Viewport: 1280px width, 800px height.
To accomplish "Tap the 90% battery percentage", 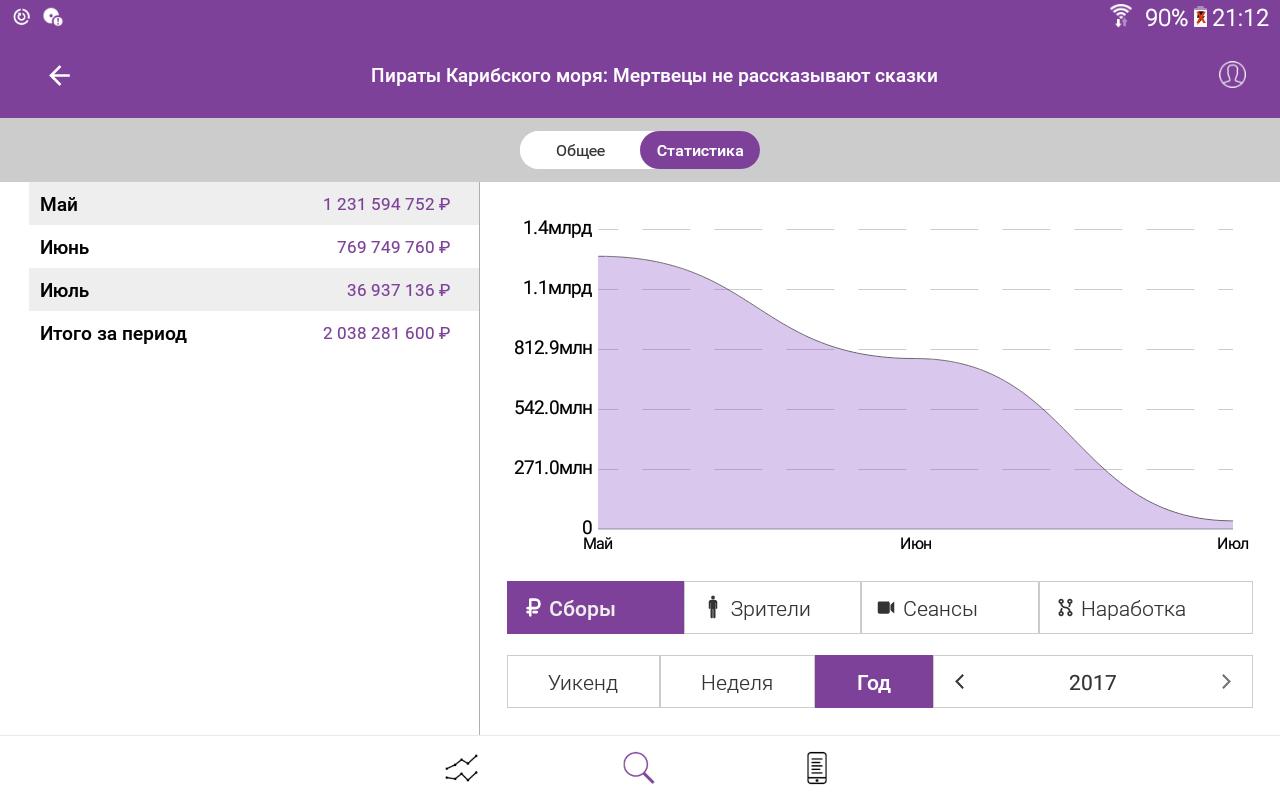I will pos(1166,18).
